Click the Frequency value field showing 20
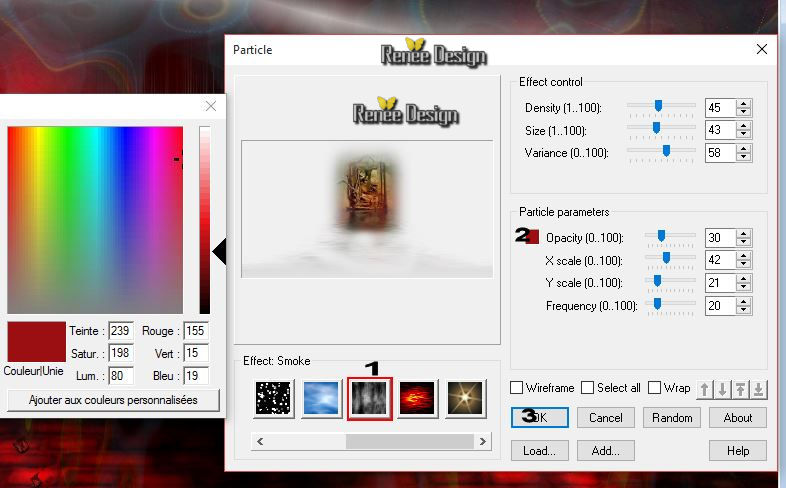This screenshot has width=786, height=488. click(x=720, y=306)
